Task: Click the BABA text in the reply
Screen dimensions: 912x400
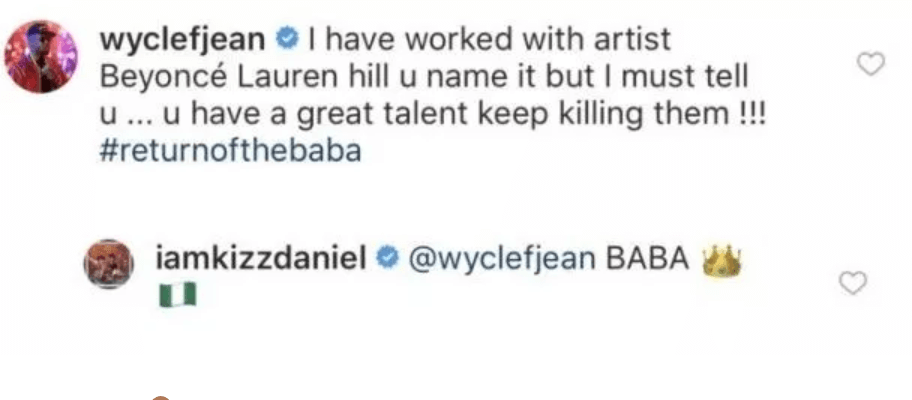Action: click(x=647, y=260)
